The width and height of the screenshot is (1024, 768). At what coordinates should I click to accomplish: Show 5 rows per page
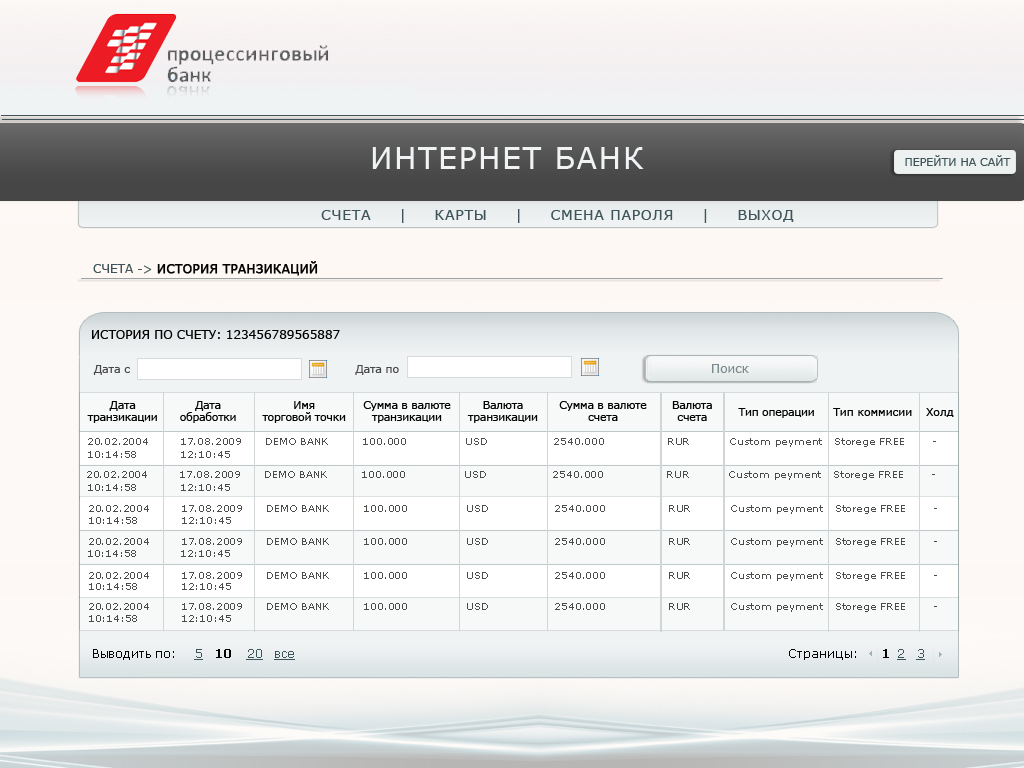(199, 654)
